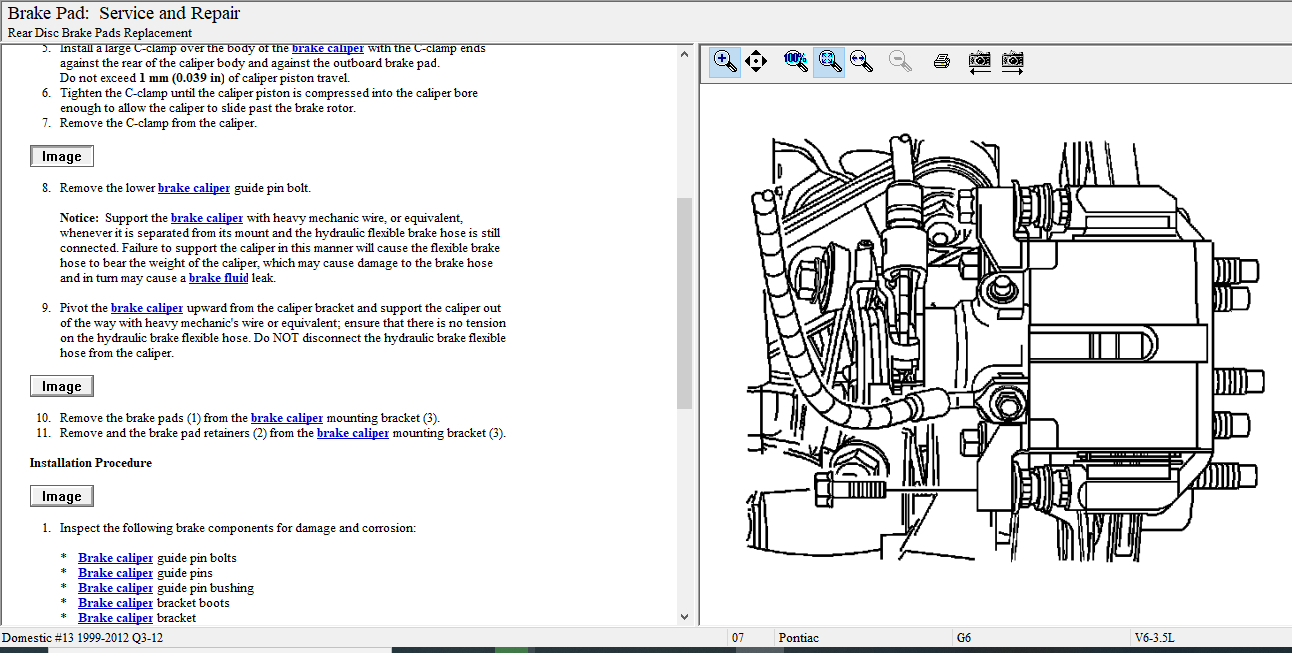Screen dimensions: 1292x653
Task: Select the zoom in magnifier tool
Action: click(725, 62)
